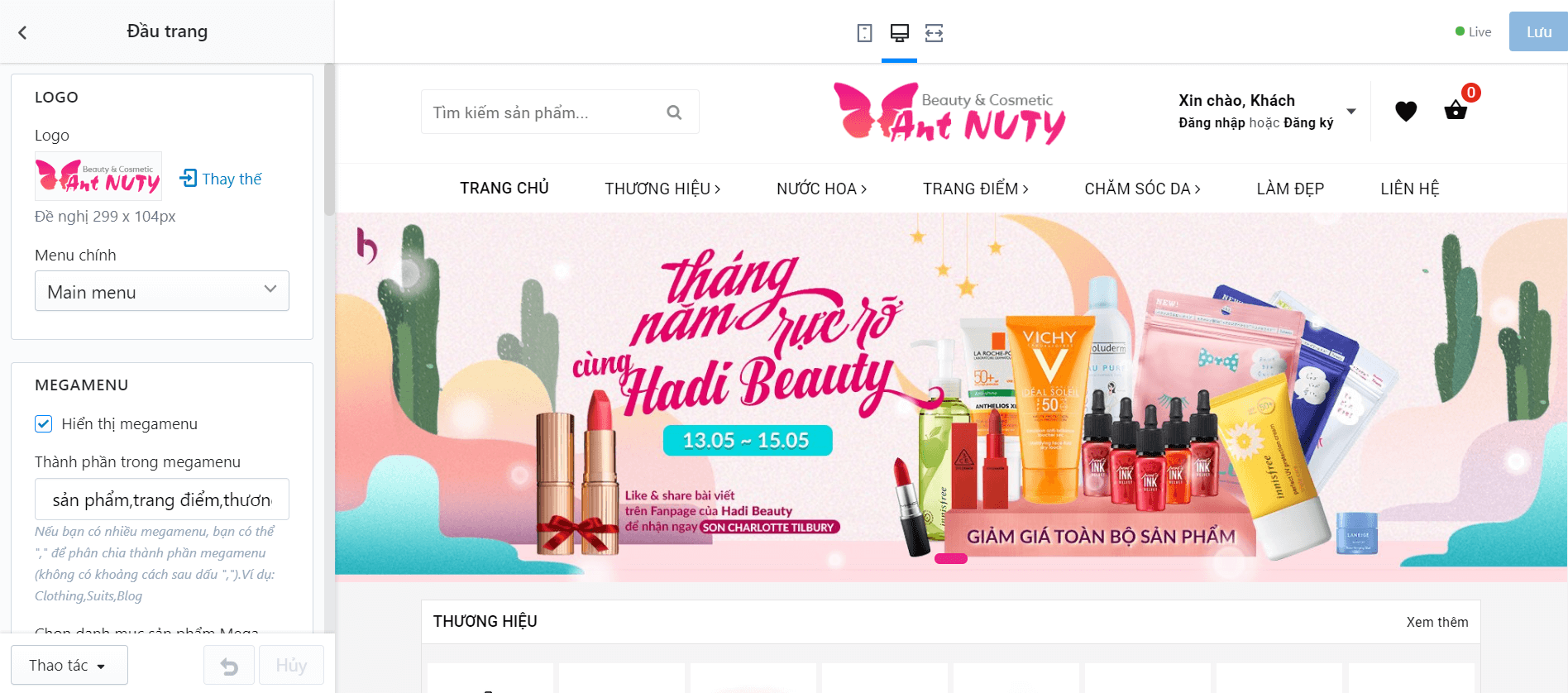Image resolution: width=1568 pixels, height=693 pixels.
Task: Switch to full-width preview icon
Action: [934, 33]
